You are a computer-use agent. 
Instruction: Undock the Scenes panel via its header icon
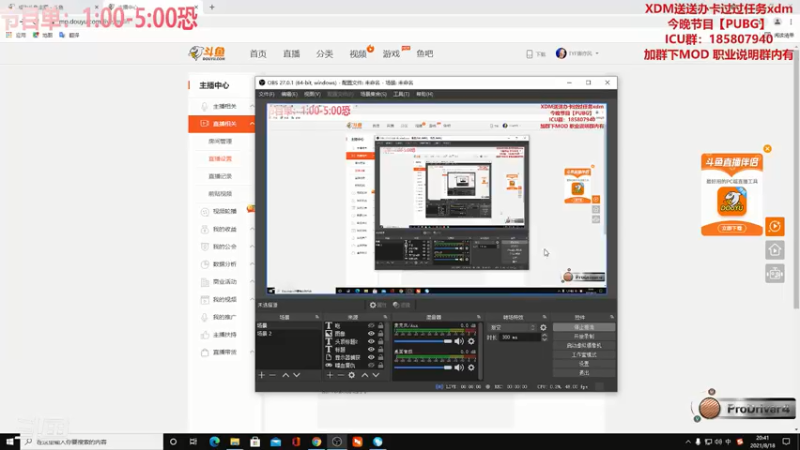click(317, 317)
